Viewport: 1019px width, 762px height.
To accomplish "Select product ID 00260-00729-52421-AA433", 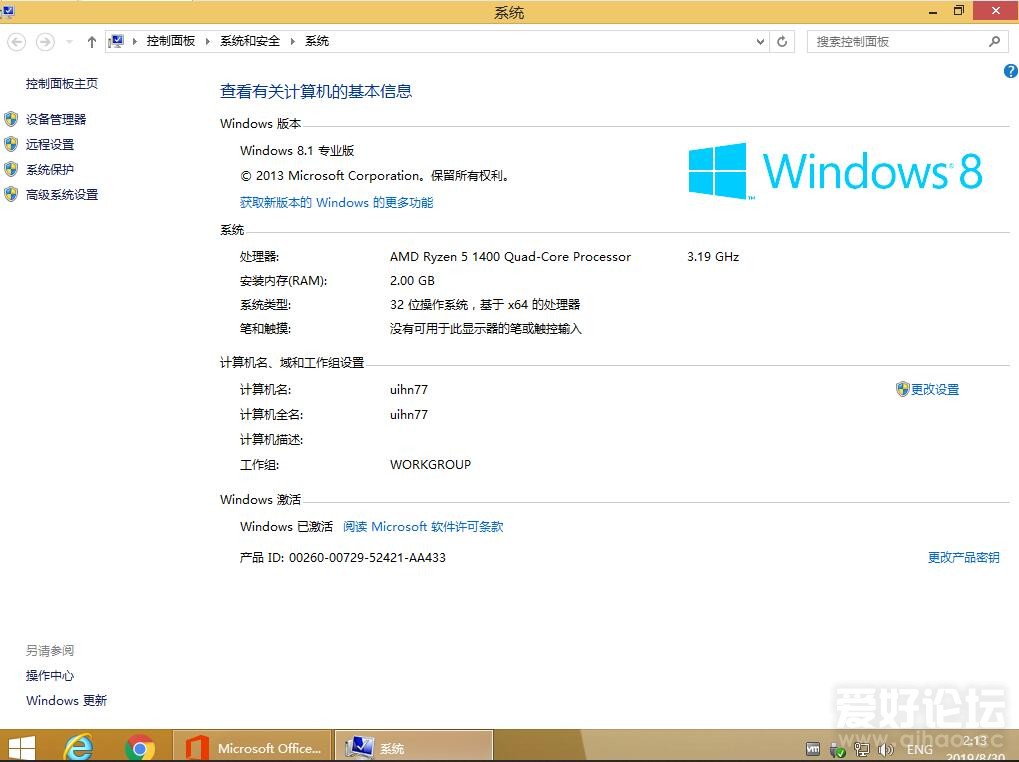I will [x=367, y=557].
